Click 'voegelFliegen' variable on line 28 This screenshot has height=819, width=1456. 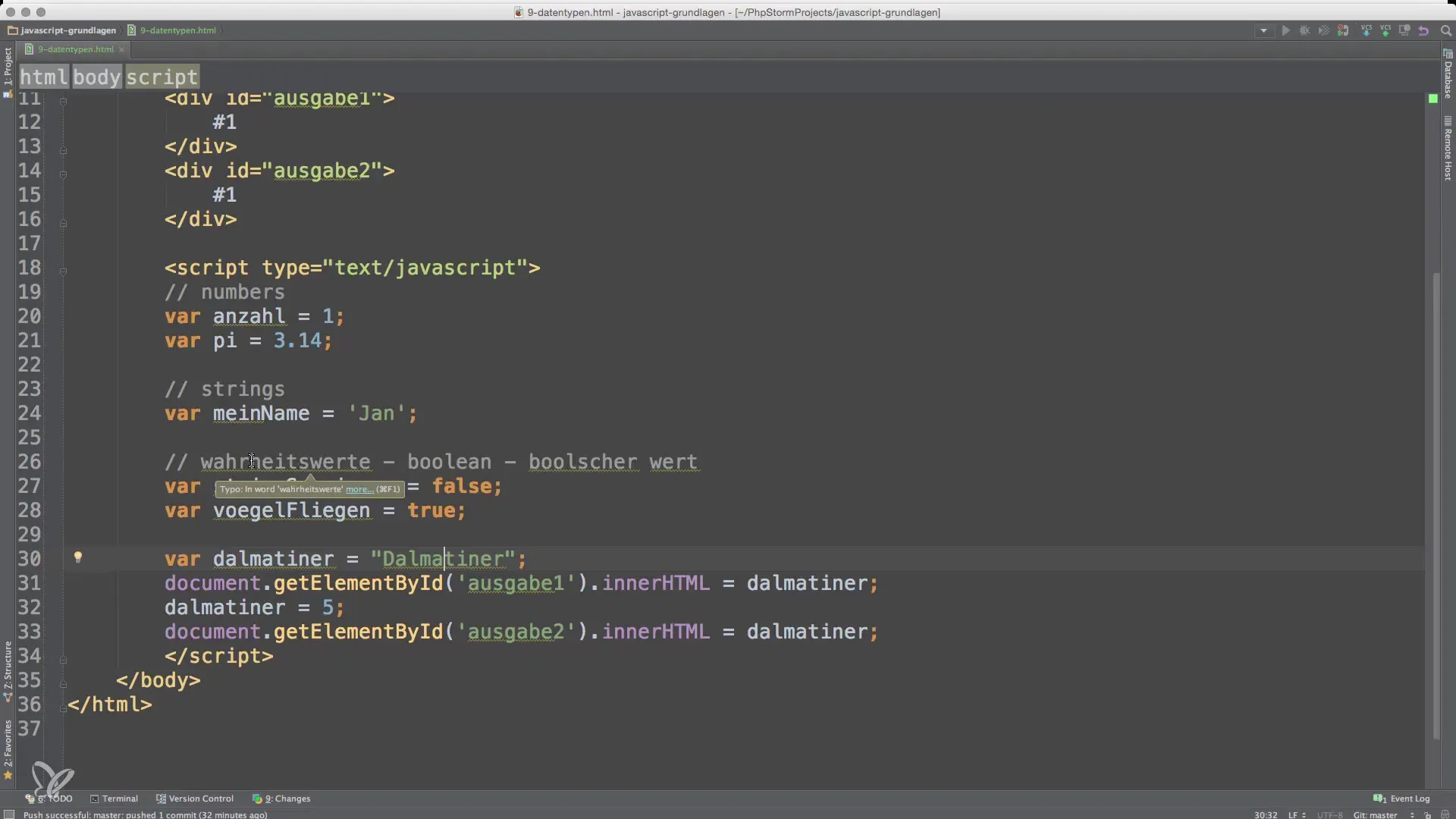[291, 510]
